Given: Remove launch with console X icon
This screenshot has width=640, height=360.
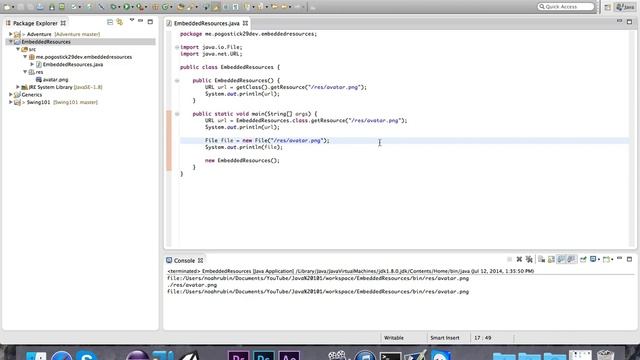Looking at the screenshot, I should (x=519, y=259).
